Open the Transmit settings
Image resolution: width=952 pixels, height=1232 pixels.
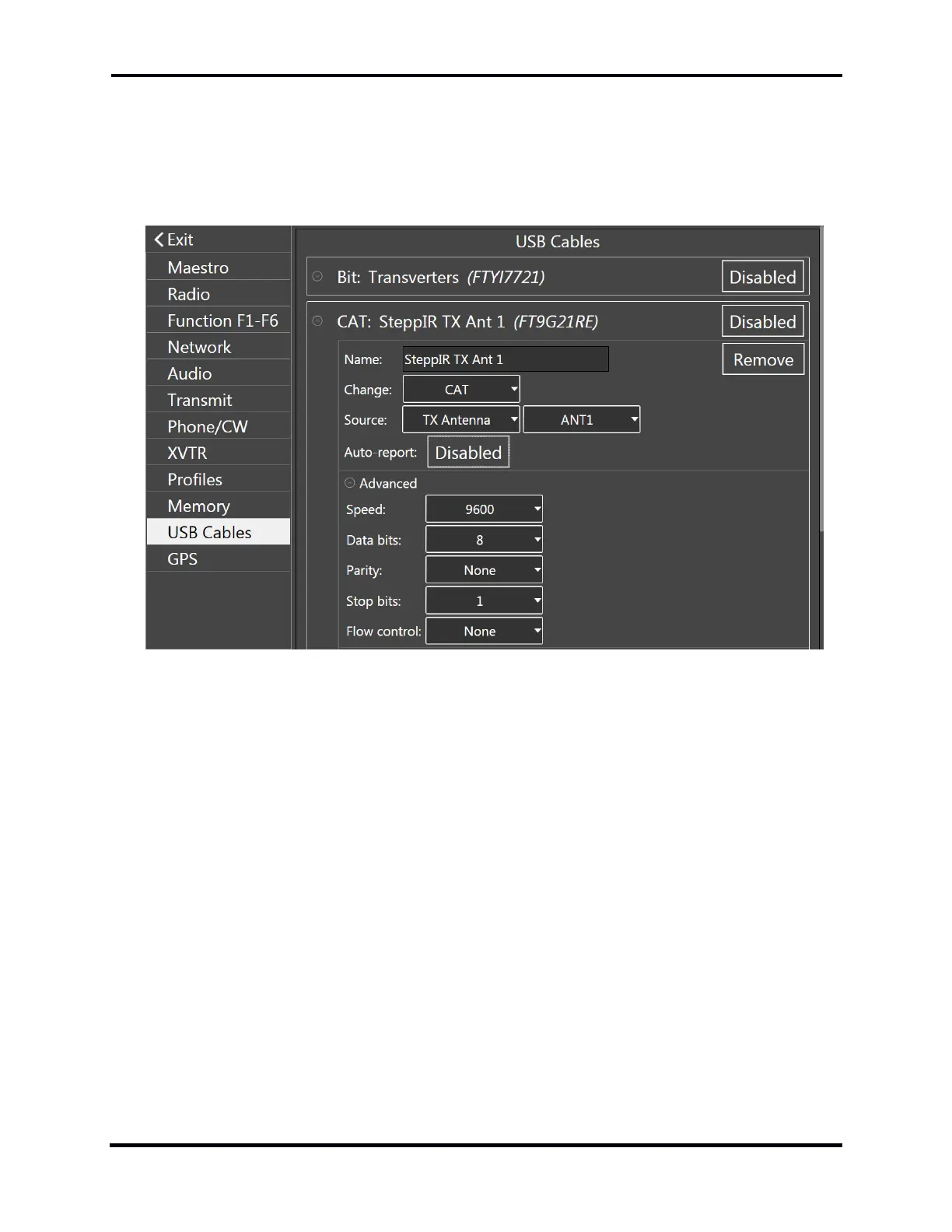(x=219, y=399)
